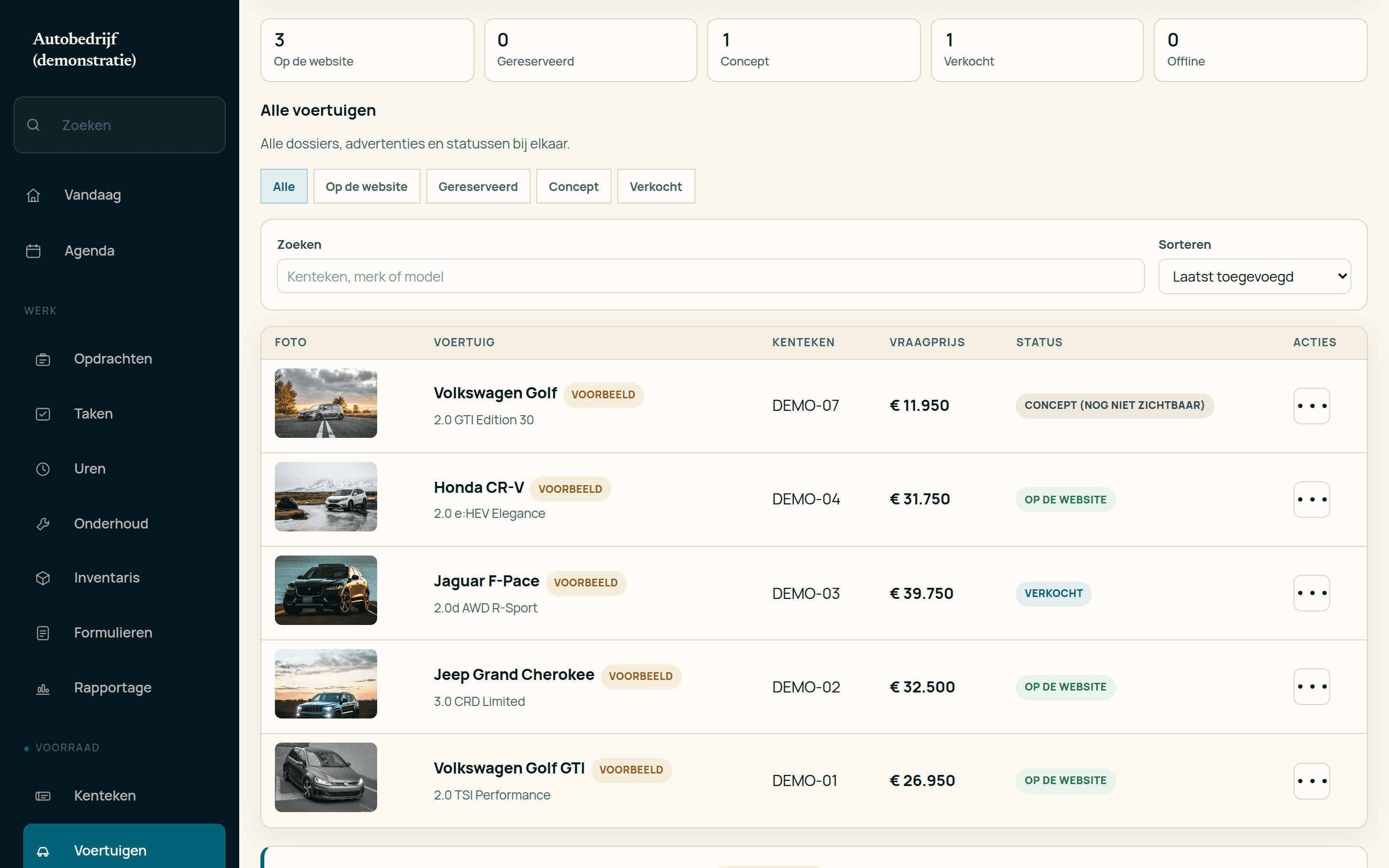Image resolution: width=1389 pixels, height=868 pixels.
Task: Open Vandaag in the sidebar
Action: pos(120,195)
